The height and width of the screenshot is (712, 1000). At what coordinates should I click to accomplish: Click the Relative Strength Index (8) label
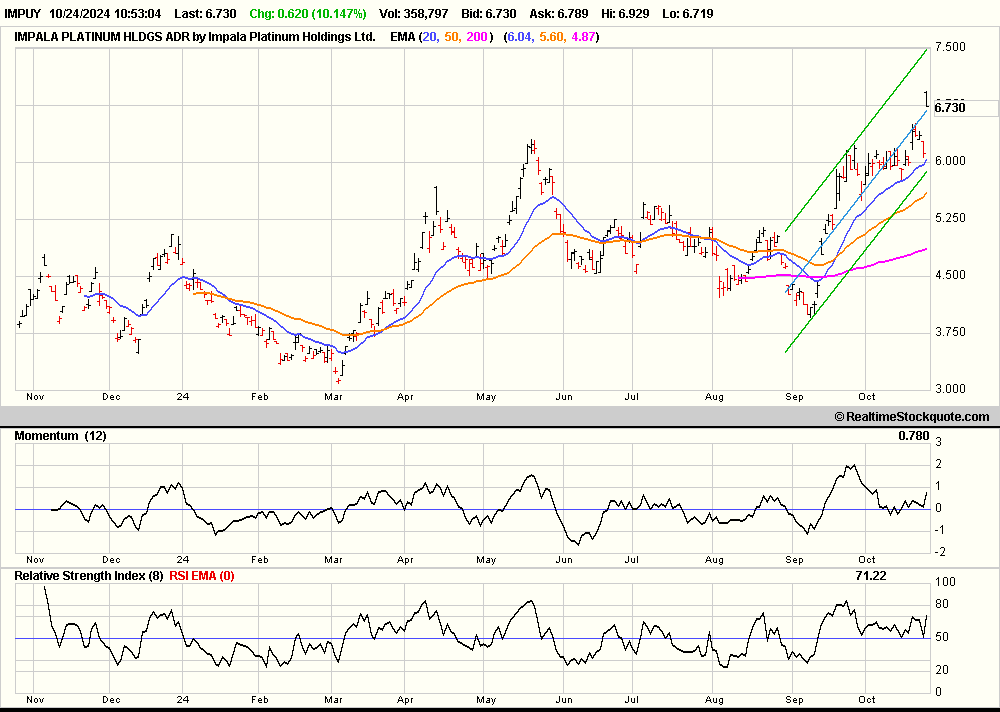(x=89, y=575)
